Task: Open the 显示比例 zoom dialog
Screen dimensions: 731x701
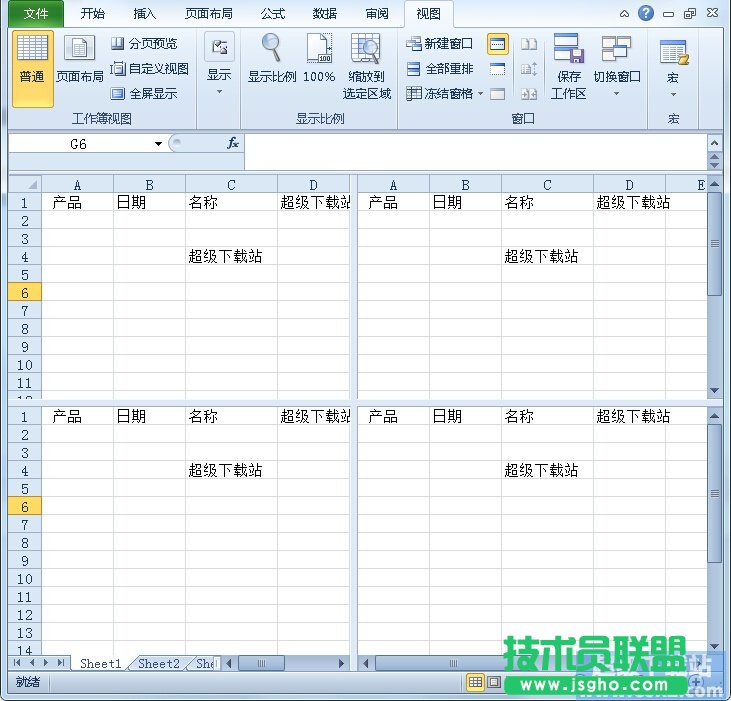Action: pos(272,59)
